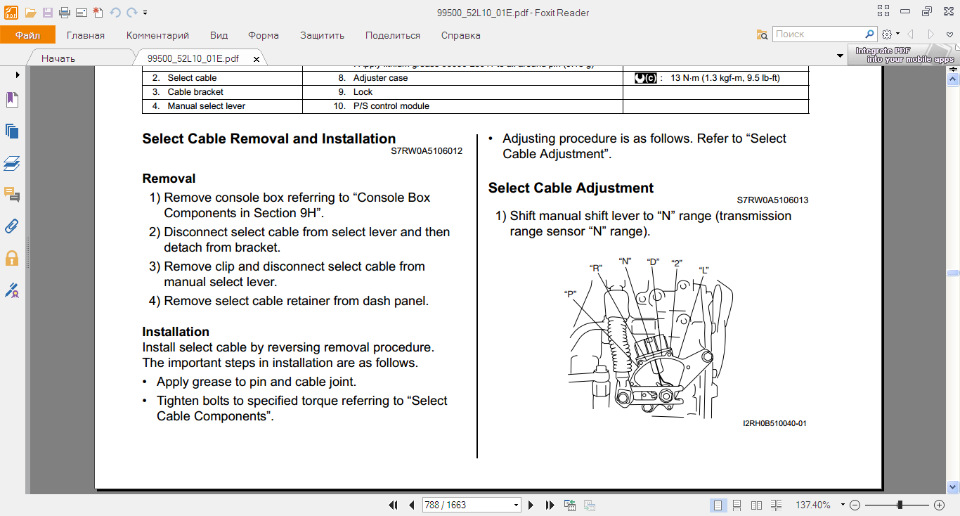Click the scrollbar up arrow
Image resolution: width=960 pixels, height=516 pixels.
953,80
